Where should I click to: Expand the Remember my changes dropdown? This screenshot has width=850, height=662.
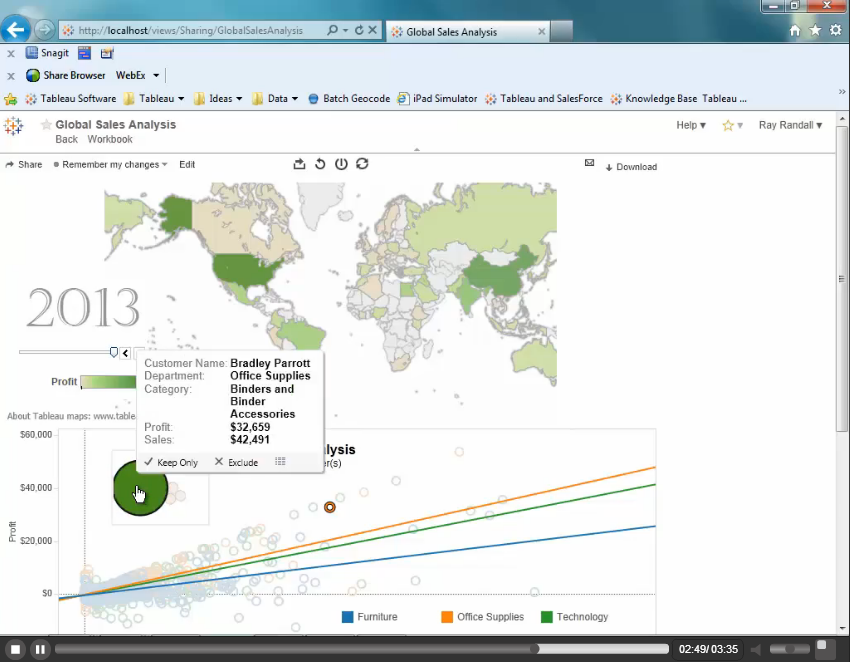click(x=110, y=164)
